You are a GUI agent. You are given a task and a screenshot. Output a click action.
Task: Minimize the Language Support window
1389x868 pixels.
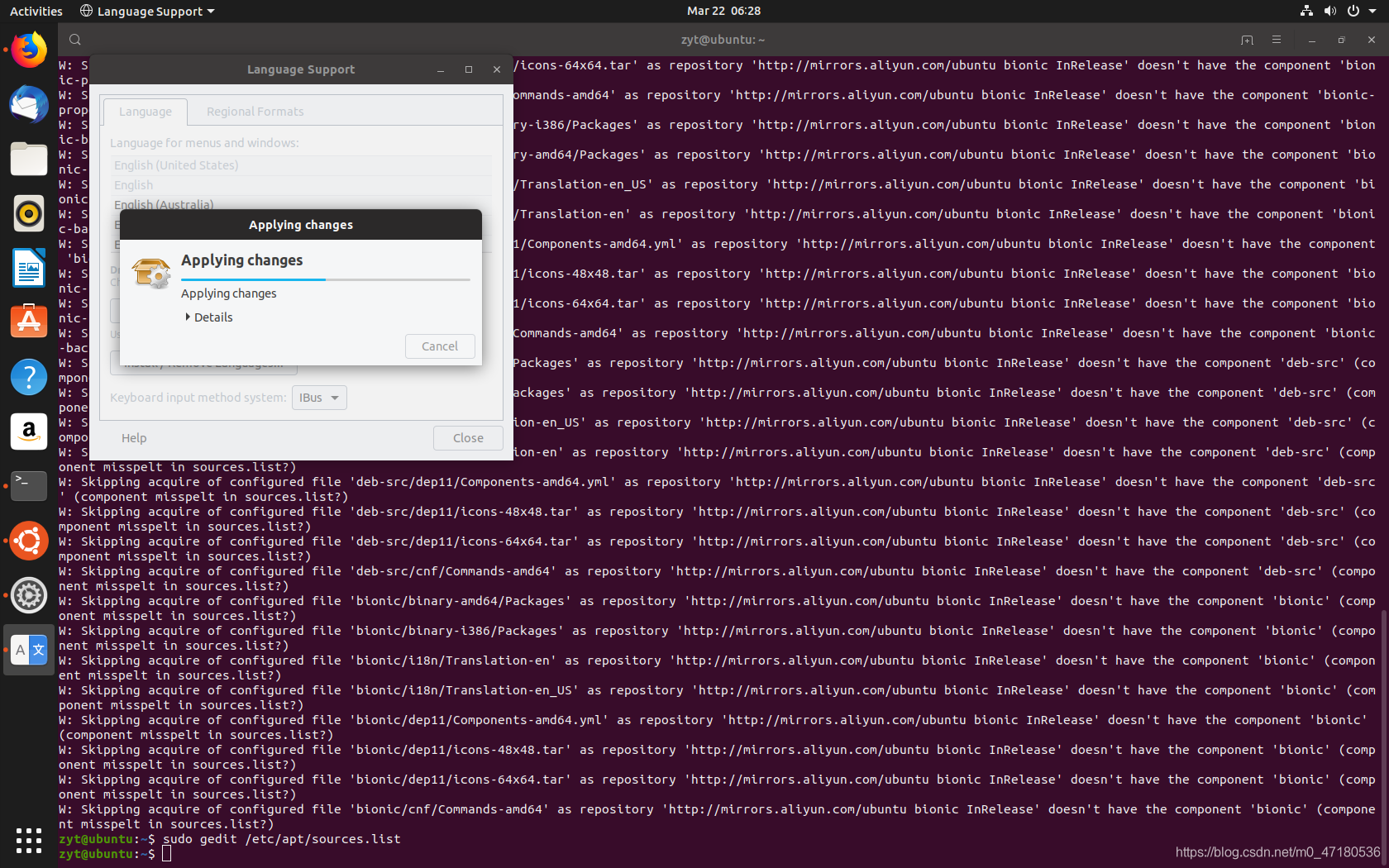coord(441,69)
